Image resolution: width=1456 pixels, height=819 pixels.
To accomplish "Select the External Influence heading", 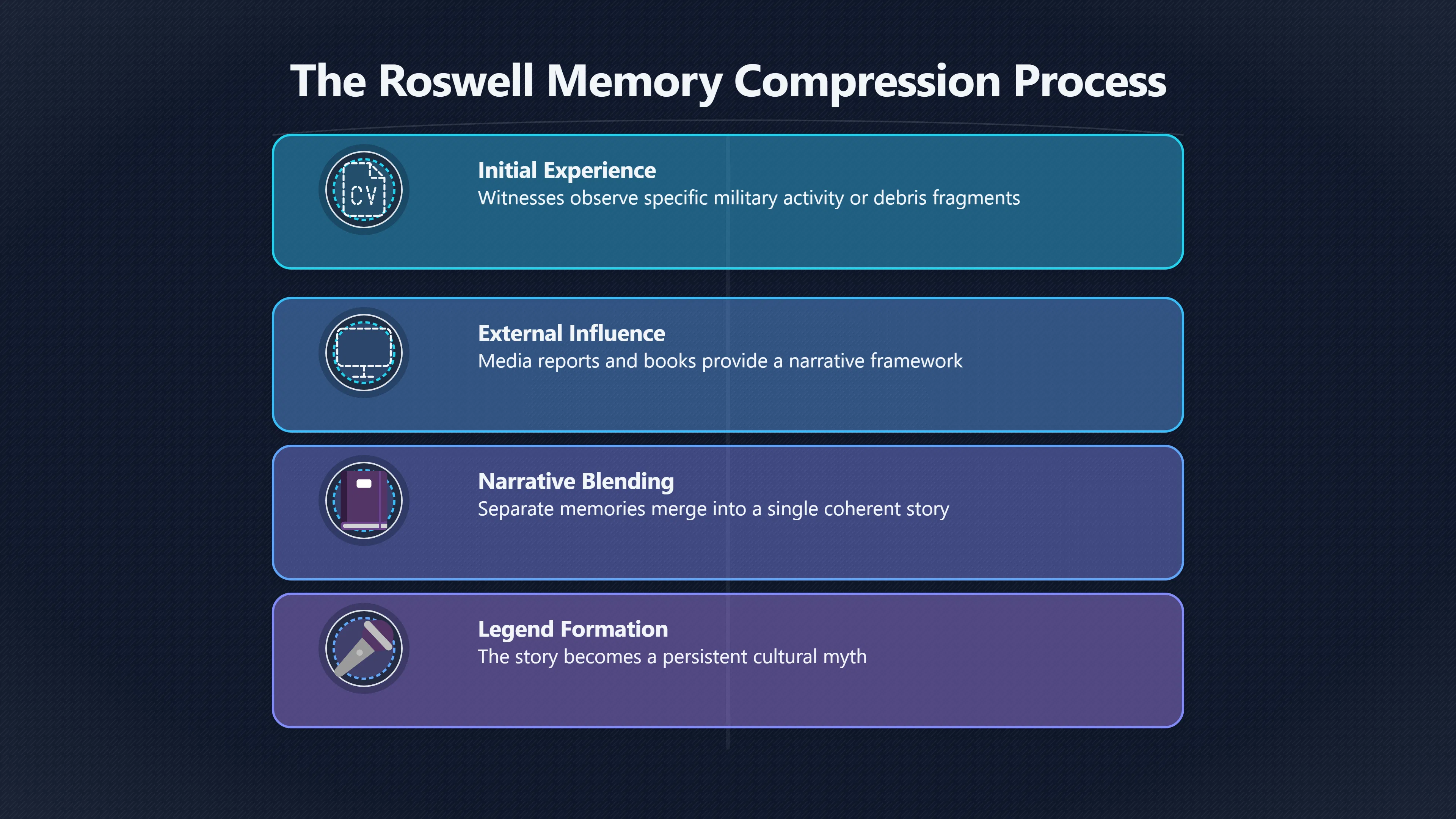I will [571, 333].
